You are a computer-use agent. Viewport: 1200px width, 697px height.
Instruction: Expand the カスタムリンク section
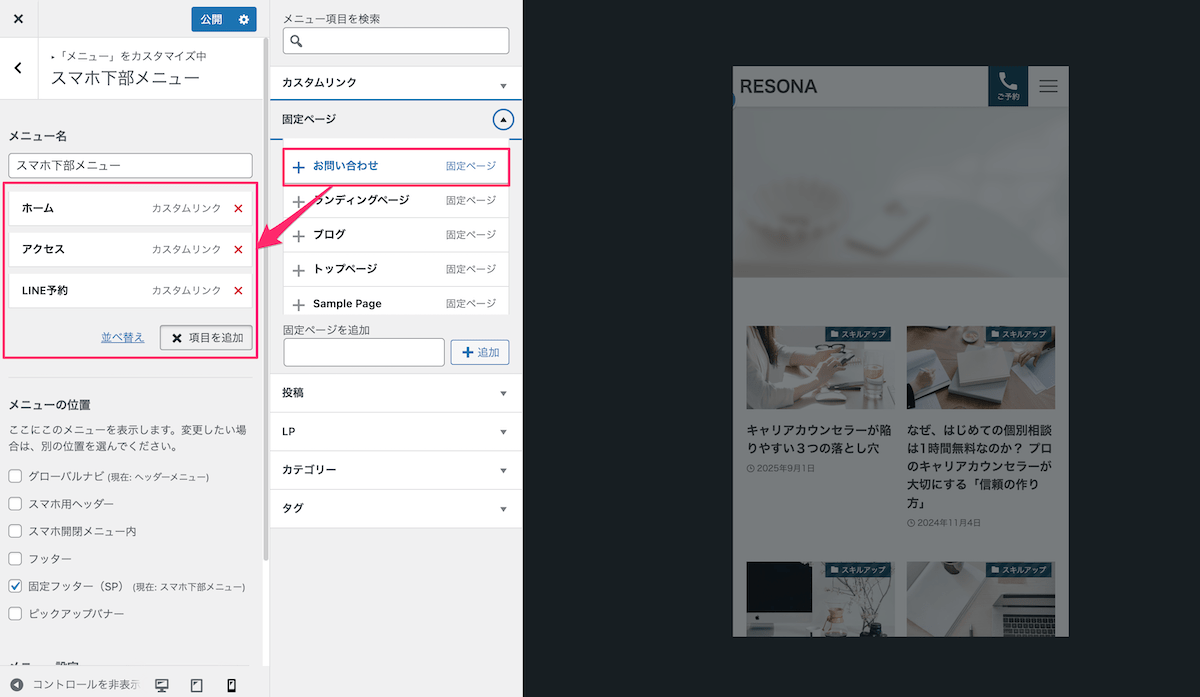click(x=396, y=83)
